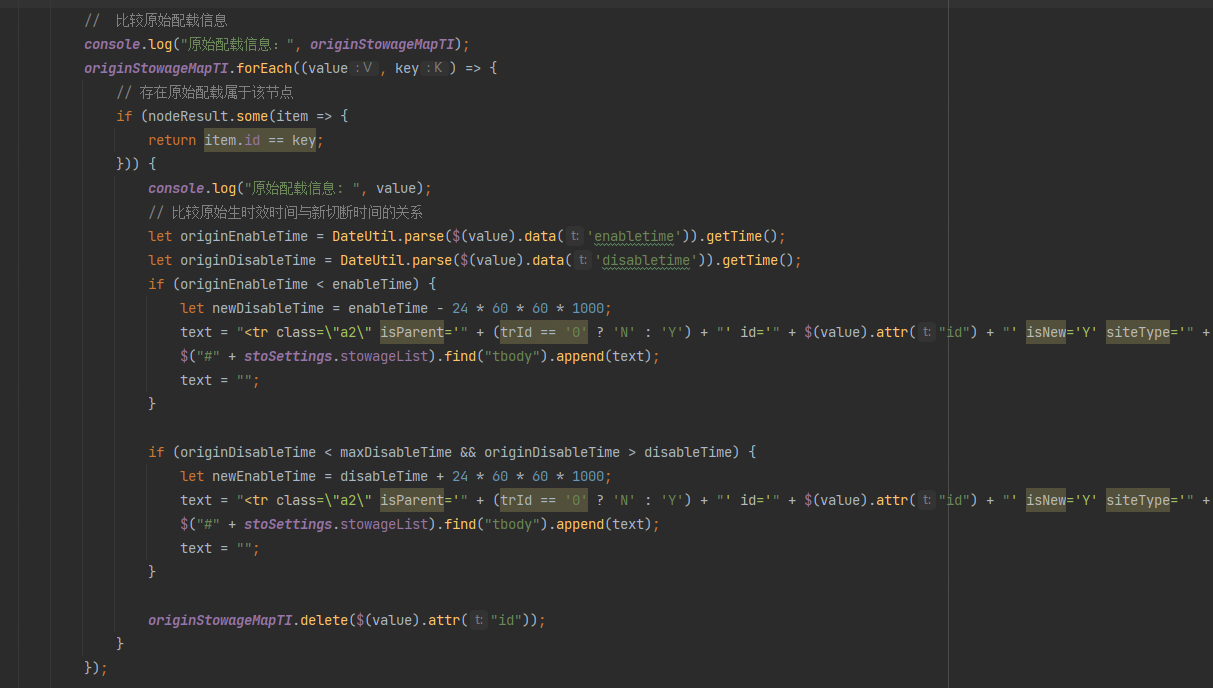Screen dimensions: 1213x688
Task: Place cursor on originStowageMapTI in first console.log
Action: tap(384, 44)
